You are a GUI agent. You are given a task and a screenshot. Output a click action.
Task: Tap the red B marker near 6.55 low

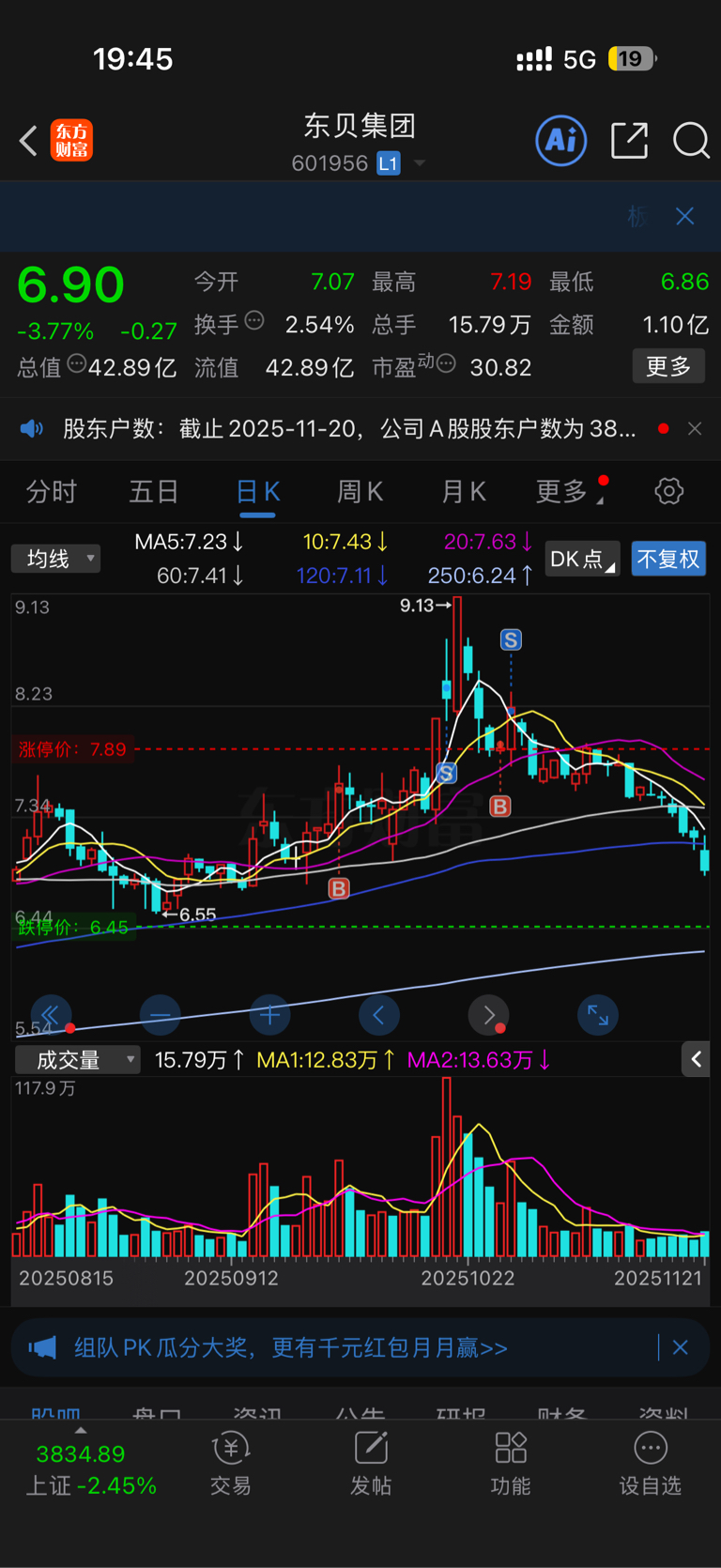pos(339,888)
